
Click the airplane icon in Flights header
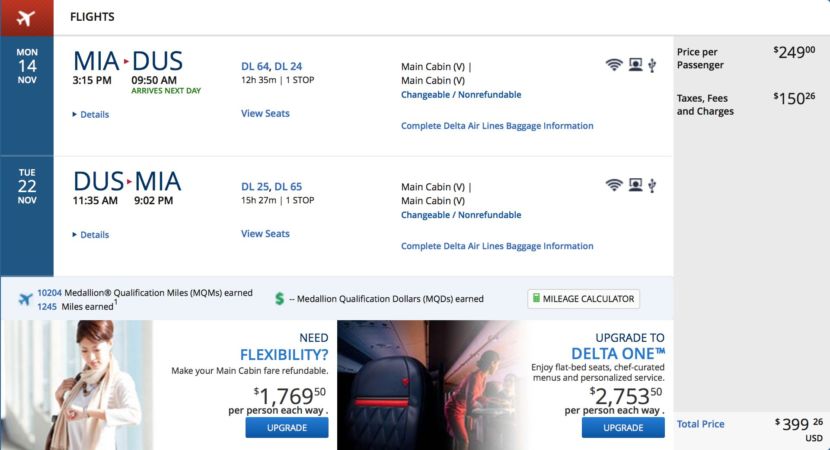(x=26, y=17)
